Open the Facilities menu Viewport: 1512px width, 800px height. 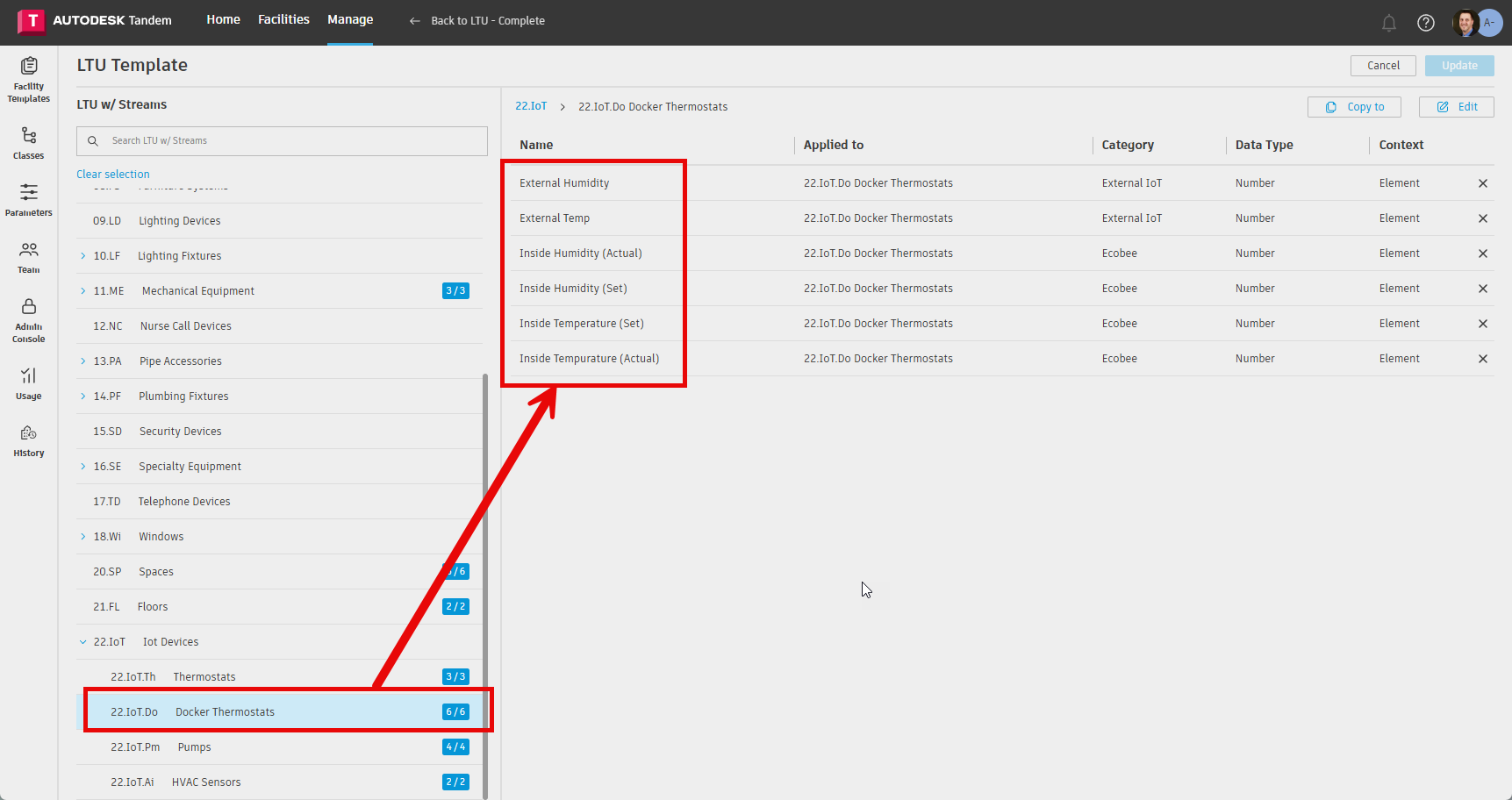click(x=283, y=19)
